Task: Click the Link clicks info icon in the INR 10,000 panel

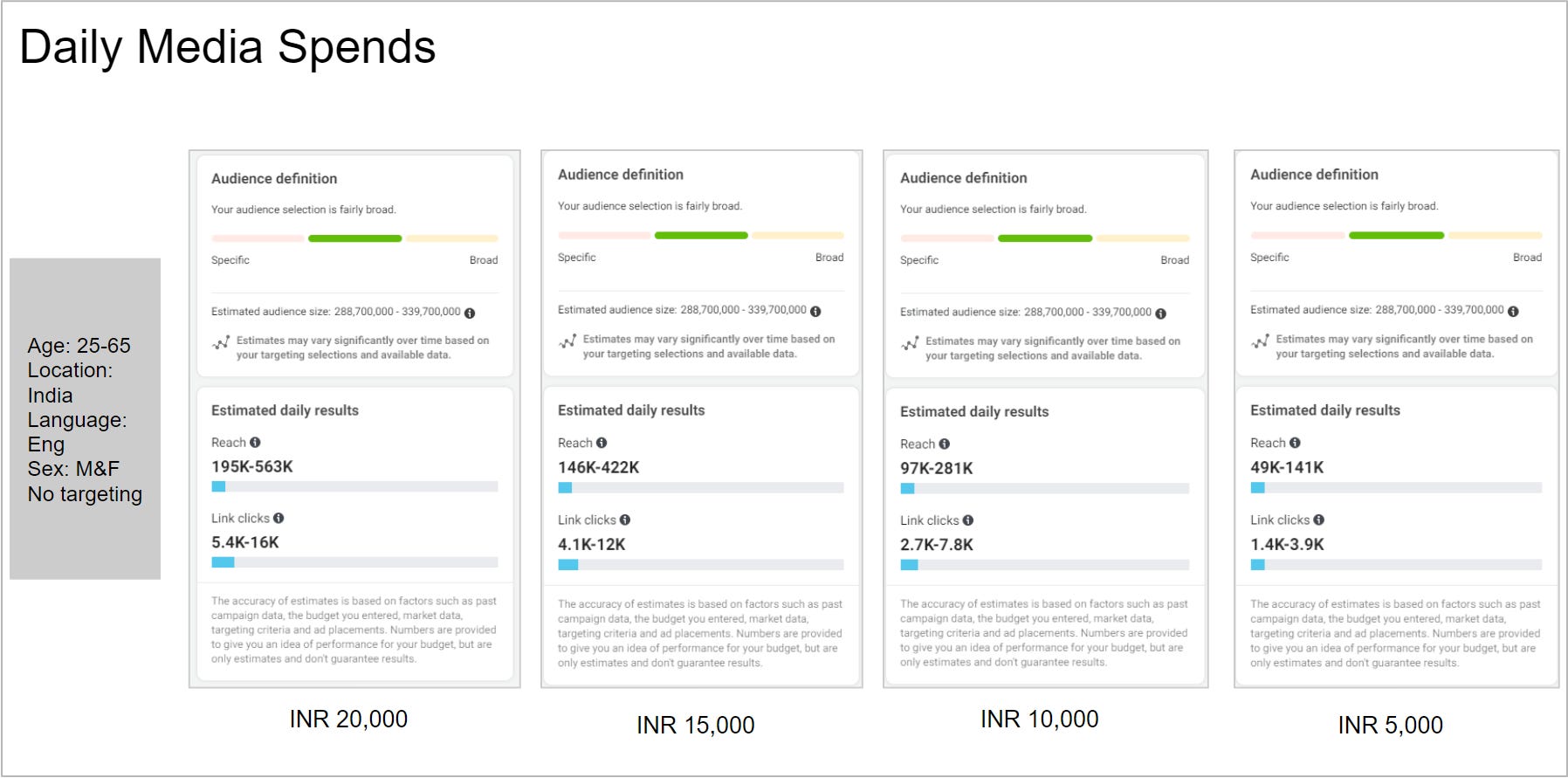Action: coord(968,520)
